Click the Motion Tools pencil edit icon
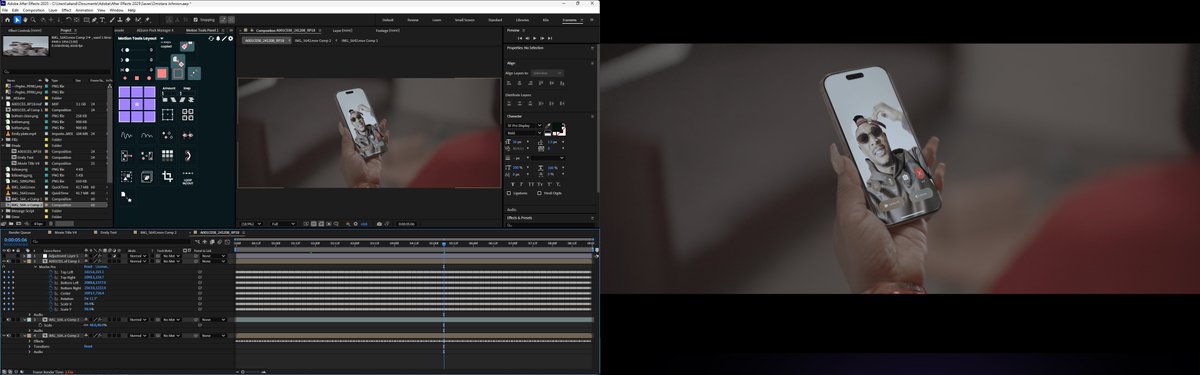The image size is (1200, 375). [224, 38]
